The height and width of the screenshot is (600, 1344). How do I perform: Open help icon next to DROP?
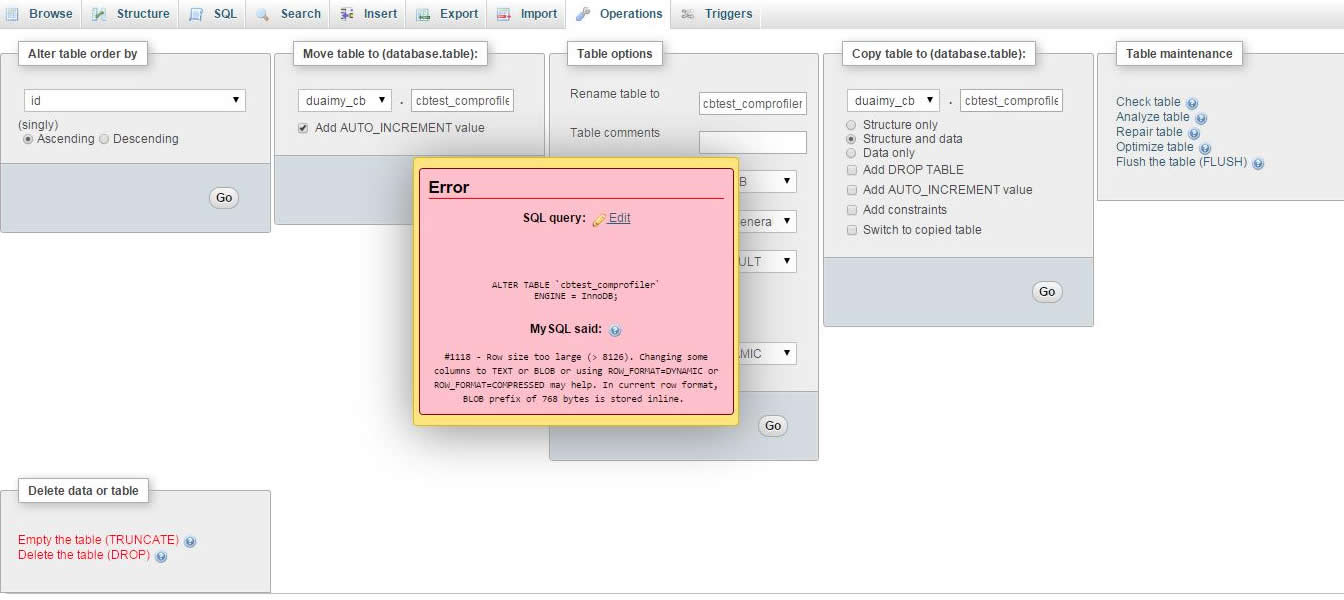pos(161,556)
